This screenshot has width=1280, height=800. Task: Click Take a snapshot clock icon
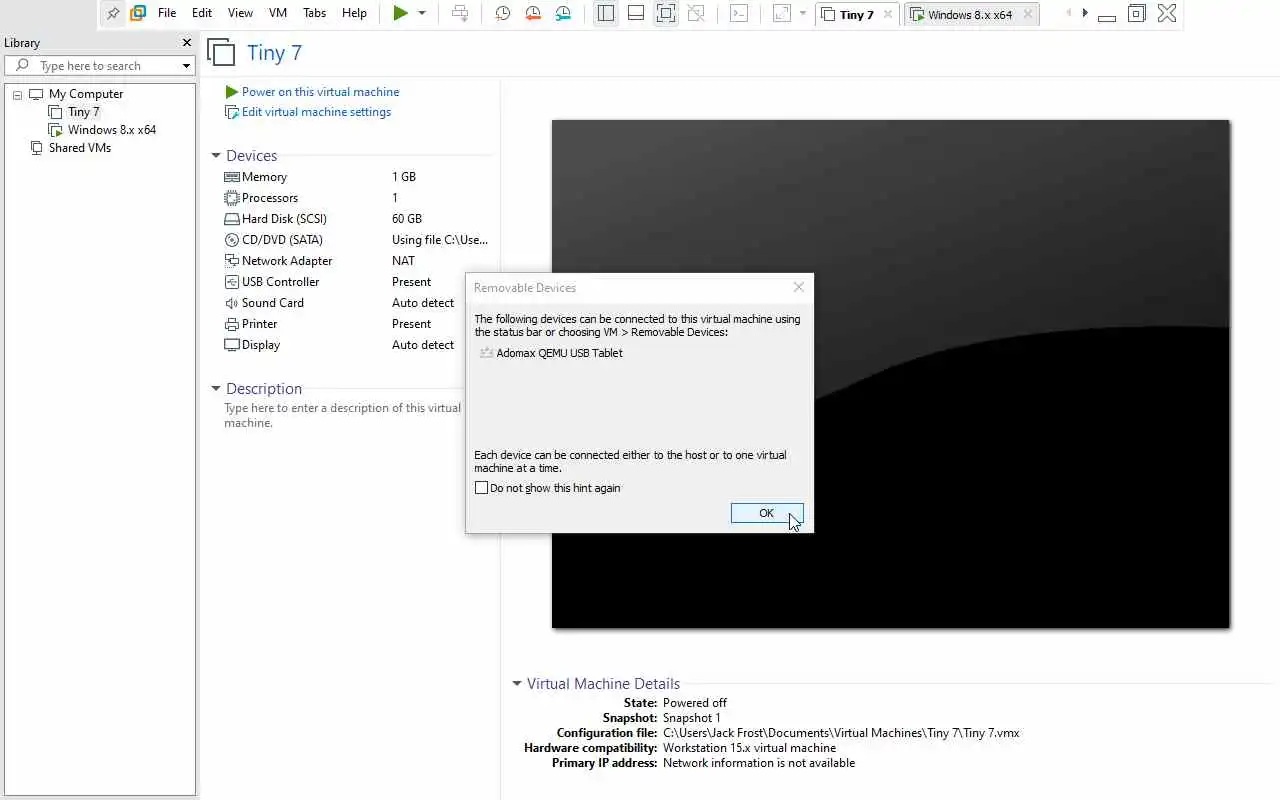503,13
